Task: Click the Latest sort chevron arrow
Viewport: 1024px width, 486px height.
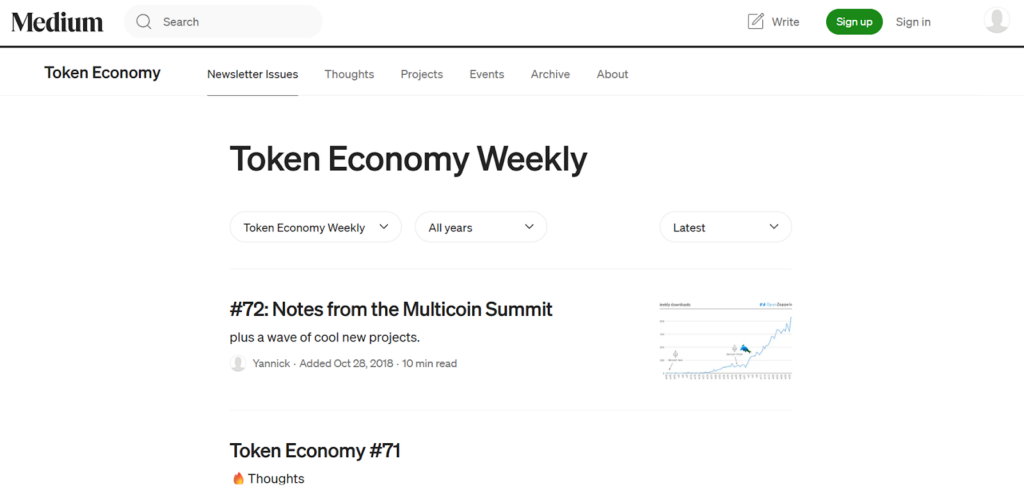Action: (x=774, y=227)
